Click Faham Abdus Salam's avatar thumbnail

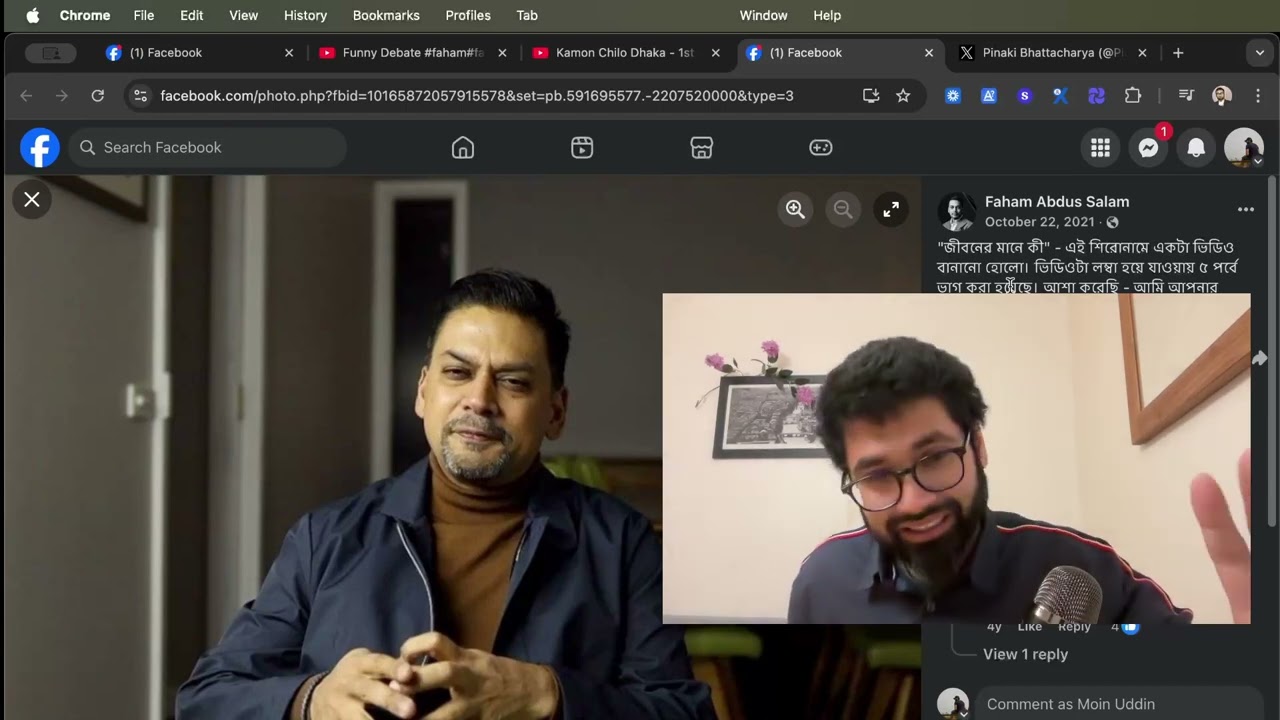956,212
